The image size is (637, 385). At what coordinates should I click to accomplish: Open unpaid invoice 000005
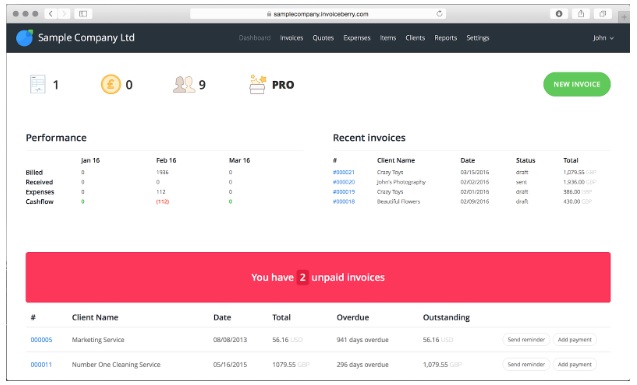pos(41,340)
